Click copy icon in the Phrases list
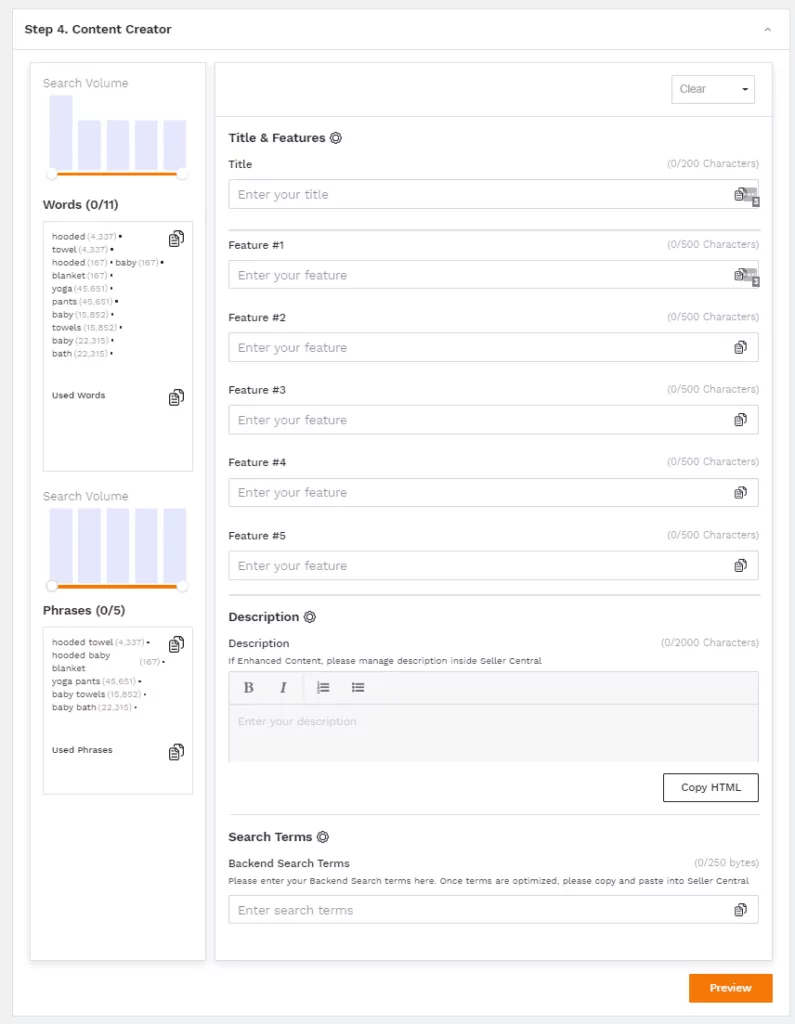Viewport: 795px width, 1024px height. pyautogui.click(x=176, y=644)
